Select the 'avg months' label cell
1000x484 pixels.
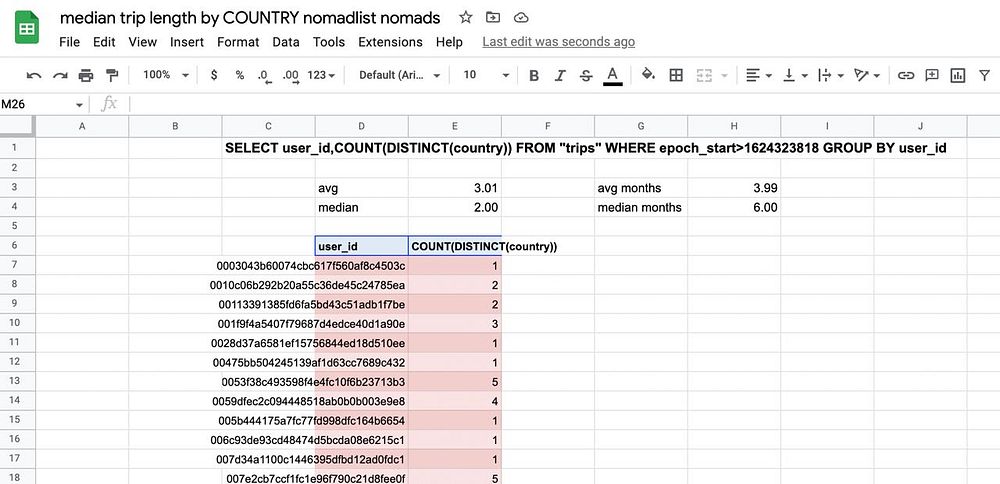641,188
